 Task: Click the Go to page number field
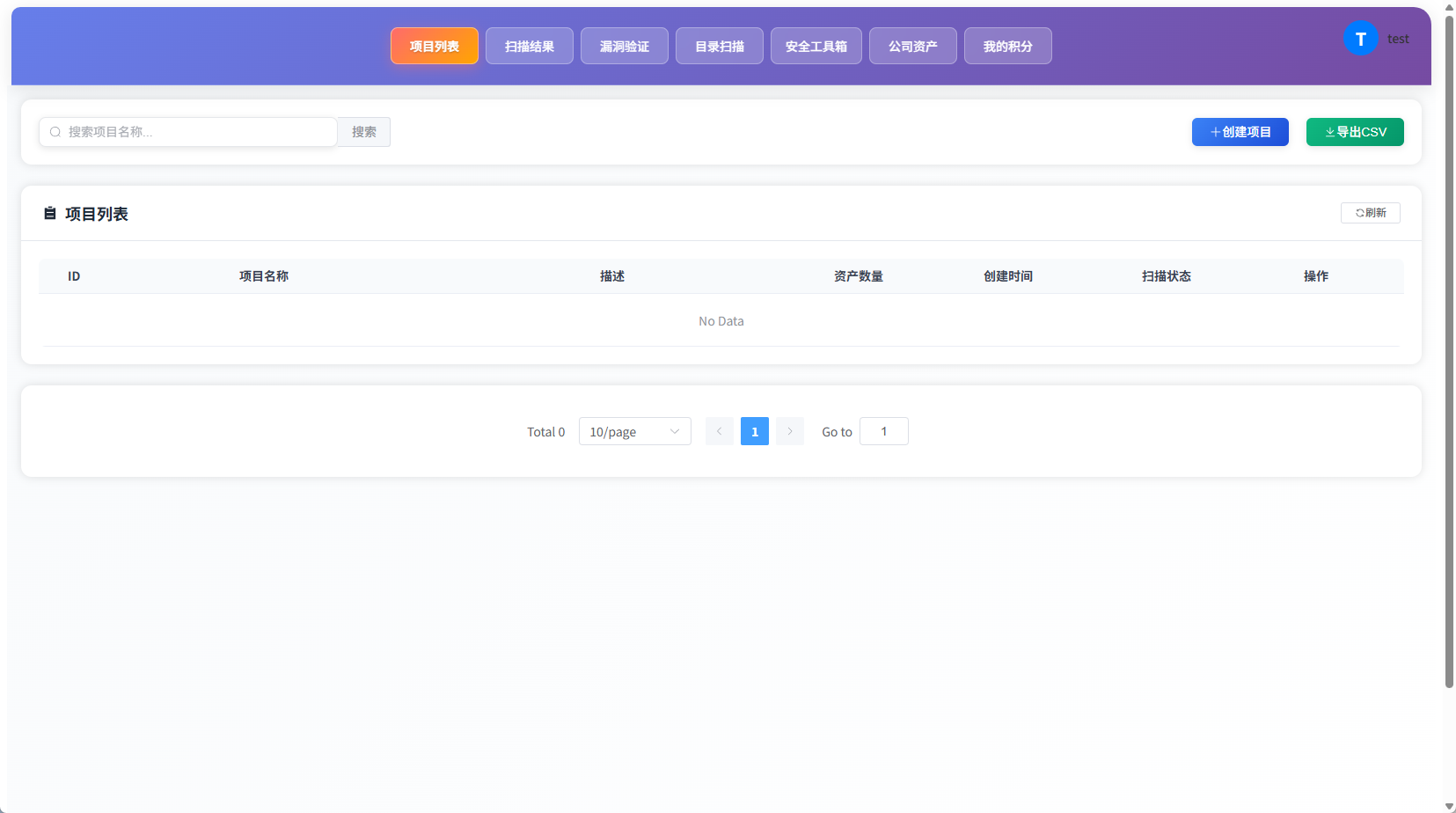(884, 431)
